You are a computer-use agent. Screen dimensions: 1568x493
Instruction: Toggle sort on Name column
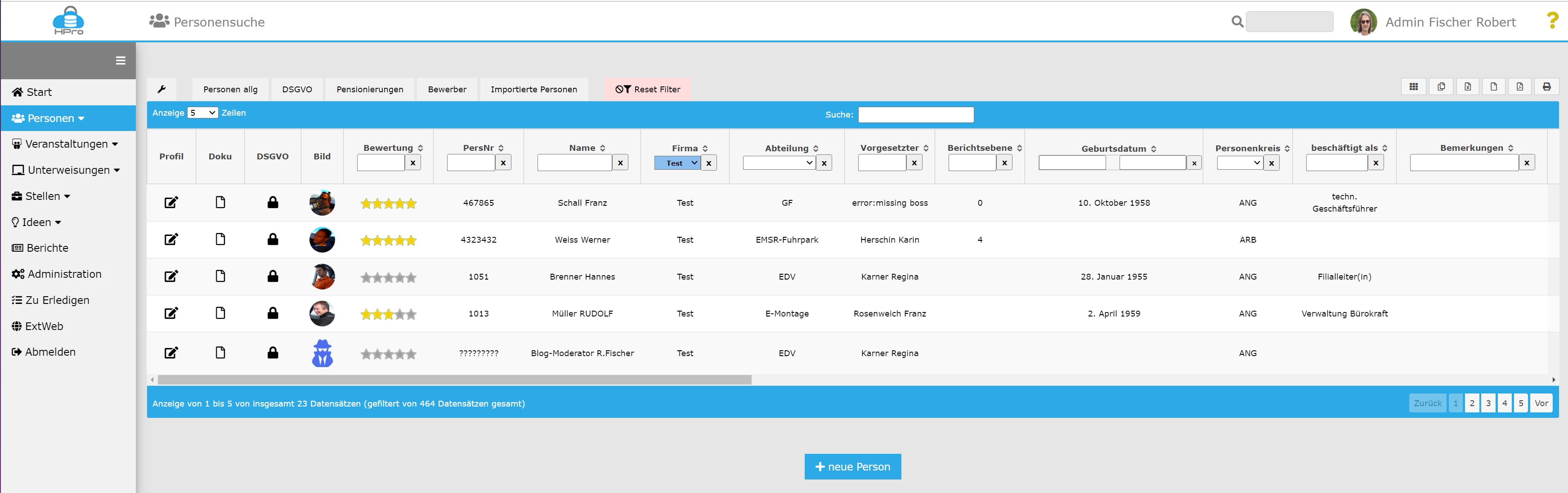pyautogui.click(x=602, y=148)
